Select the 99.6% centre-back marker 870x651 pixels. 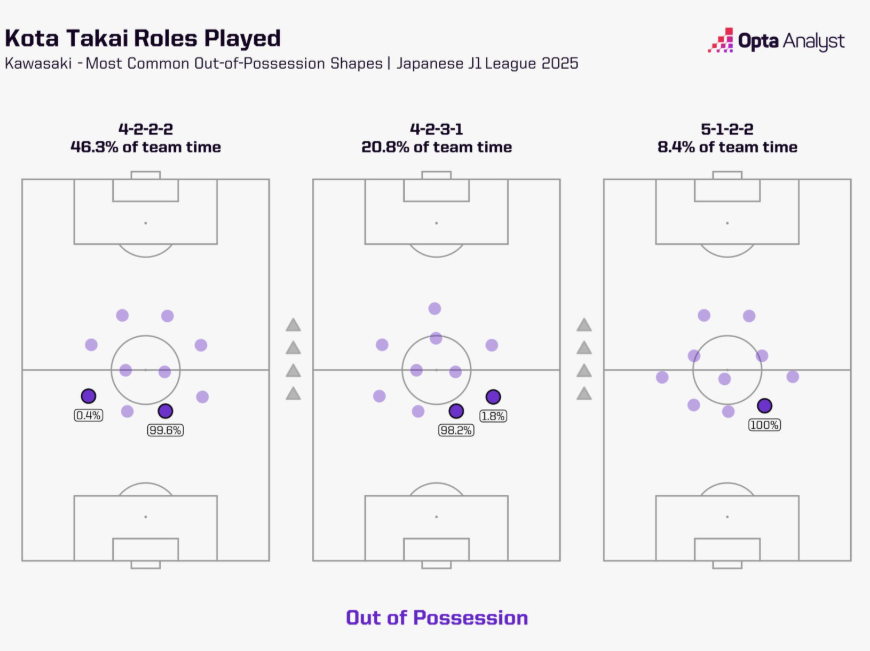(165, 411)
